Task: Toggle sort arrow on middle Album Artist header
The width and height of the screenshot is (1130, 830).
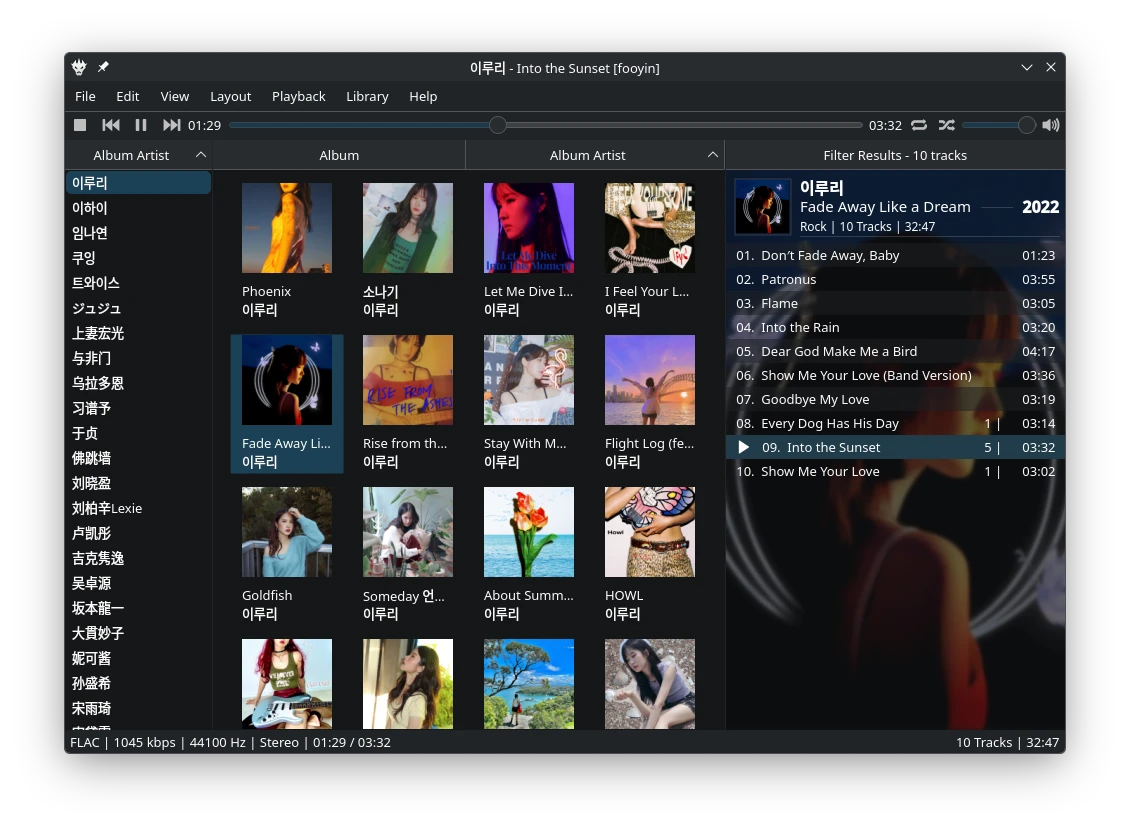Action: coord(713,155)
